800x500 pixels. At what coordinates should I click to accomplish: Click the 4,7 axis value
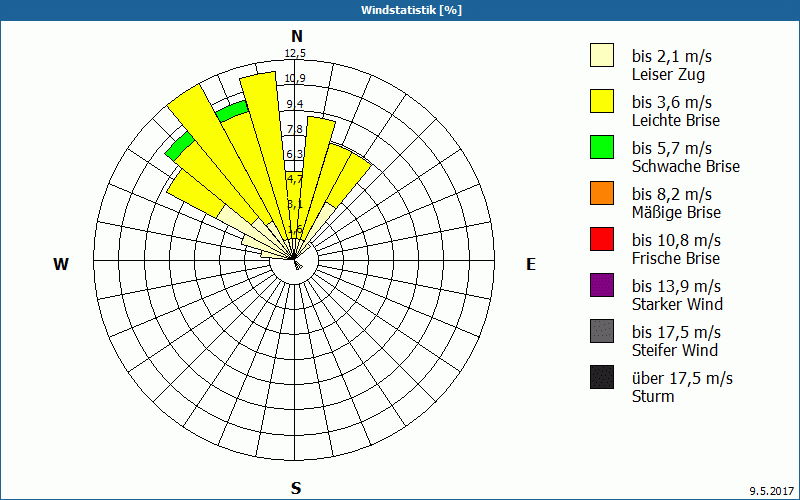click(294, 179)
